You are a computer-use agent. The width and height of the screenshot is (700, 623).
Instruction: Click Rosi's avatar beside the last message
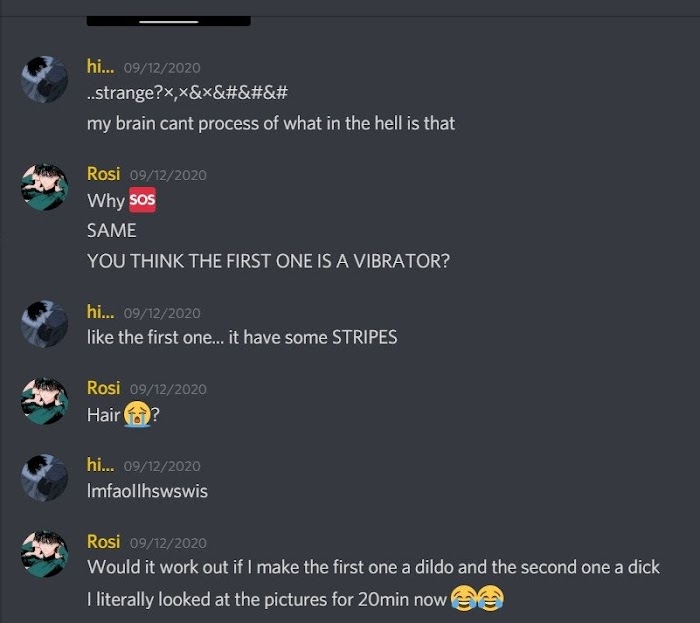[x=45, y=555]
